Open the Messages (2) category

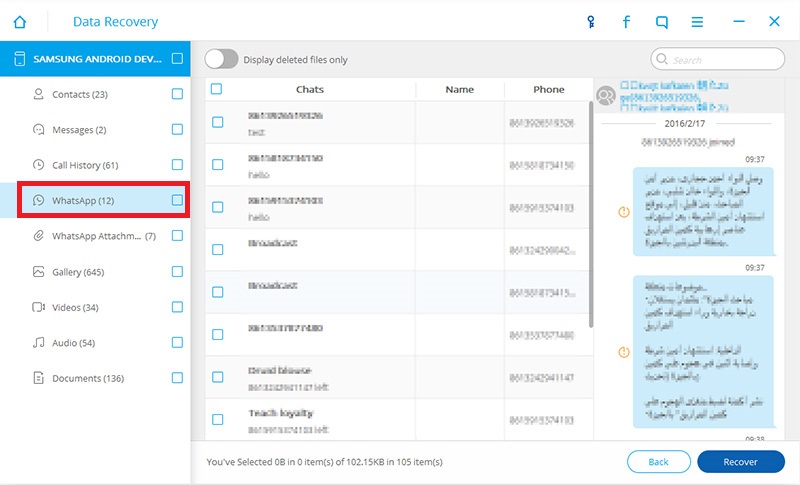pos(95,130)
